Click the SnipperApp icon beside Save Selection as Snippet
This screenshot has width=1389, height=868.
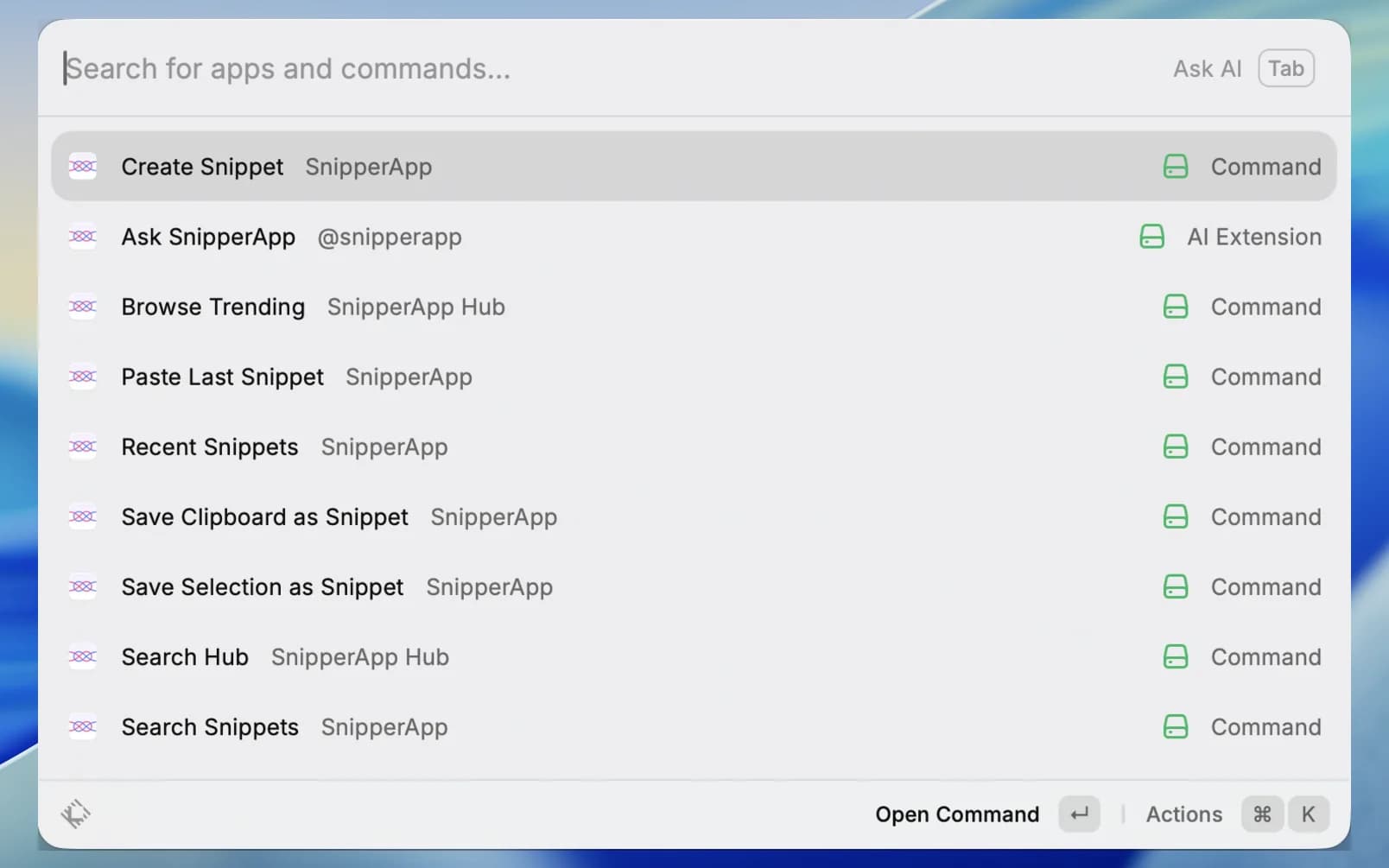[x=83, y=586]
